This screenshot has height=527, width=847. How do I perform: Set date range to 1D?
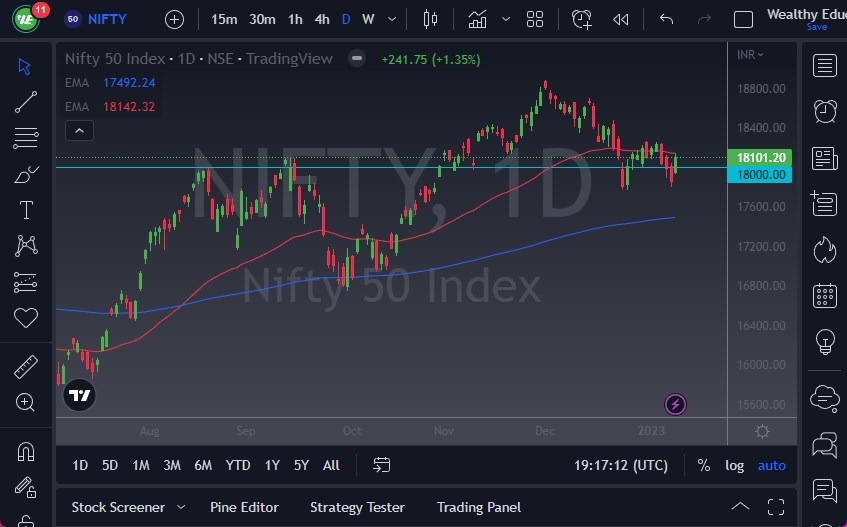point(80,465)
